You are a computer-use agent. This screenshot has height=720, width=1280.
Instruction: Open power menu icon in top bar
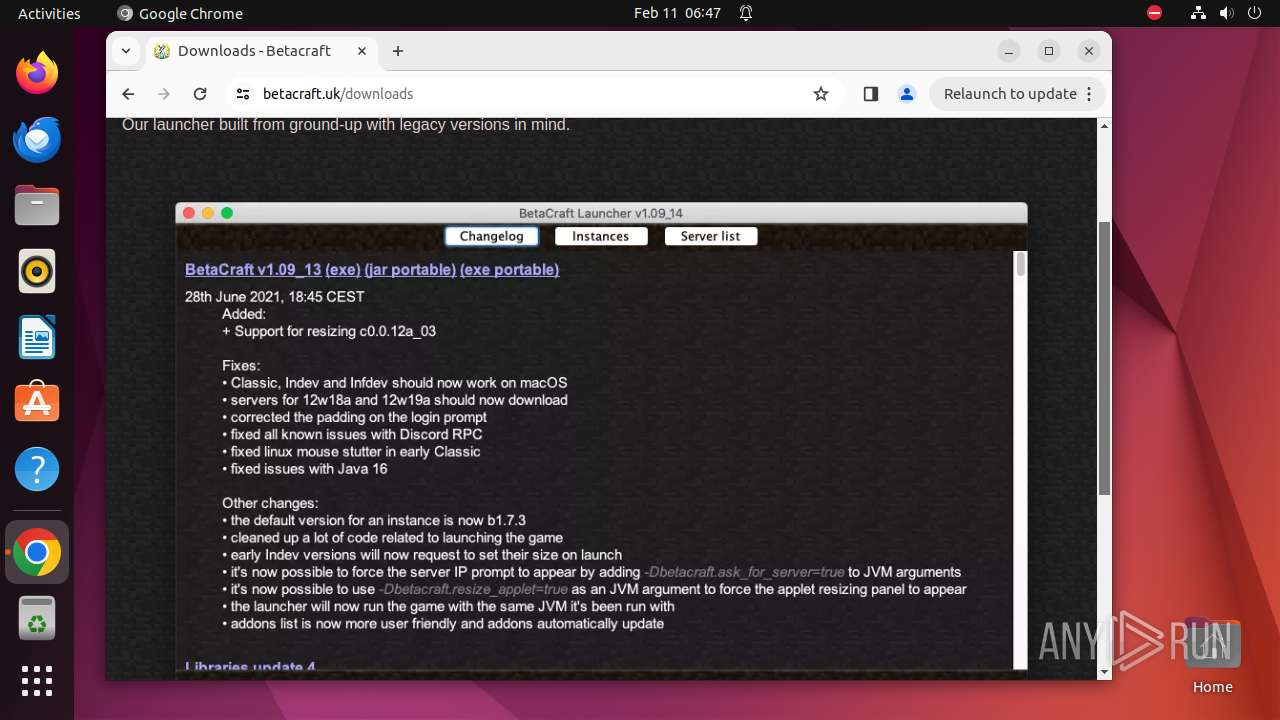click(1254, 13)
